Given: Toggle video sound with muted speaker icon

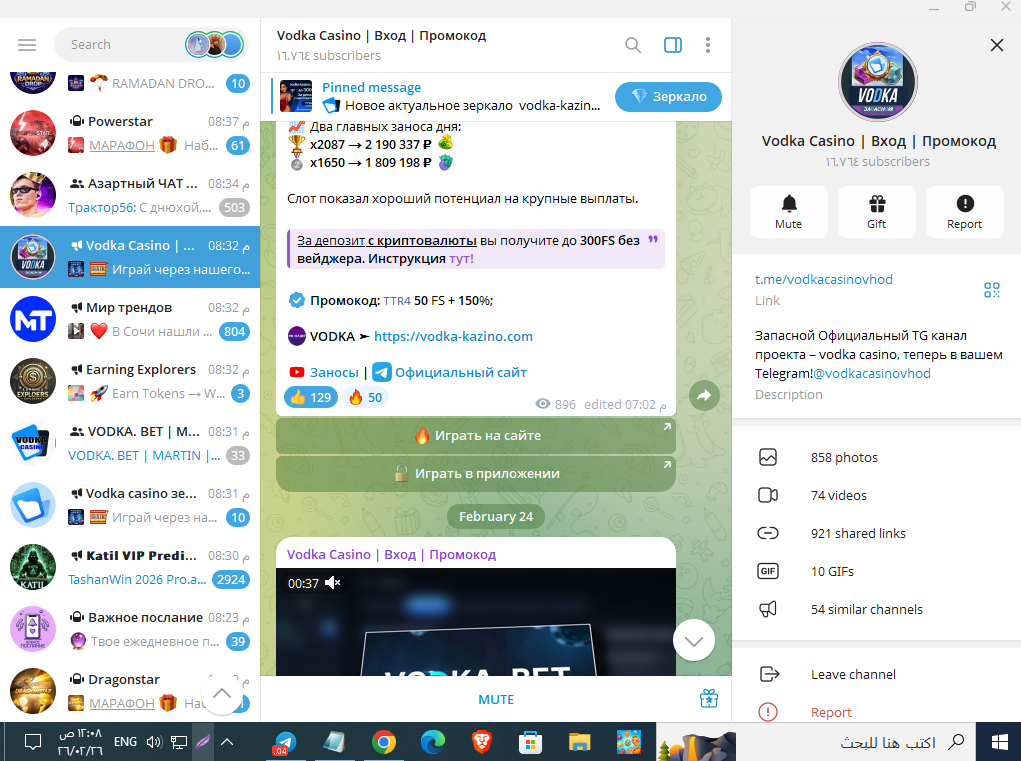Looking at the screenshot, I should [333, 583].
